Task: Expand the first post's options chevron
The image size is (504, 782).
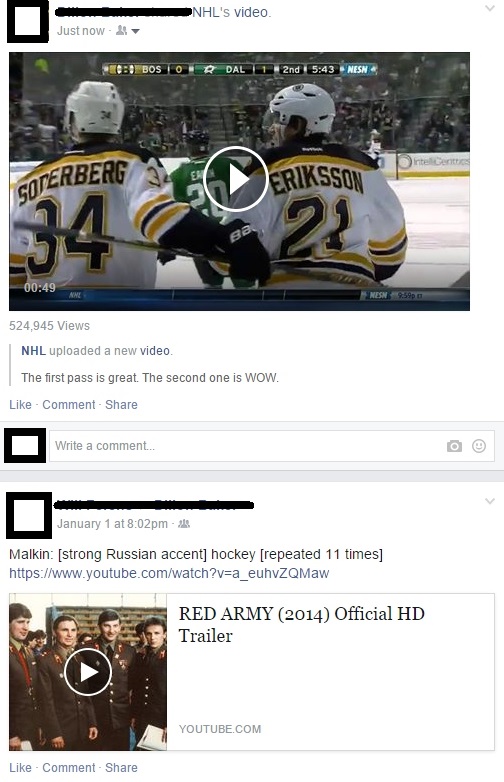Action: click(490, 8)
